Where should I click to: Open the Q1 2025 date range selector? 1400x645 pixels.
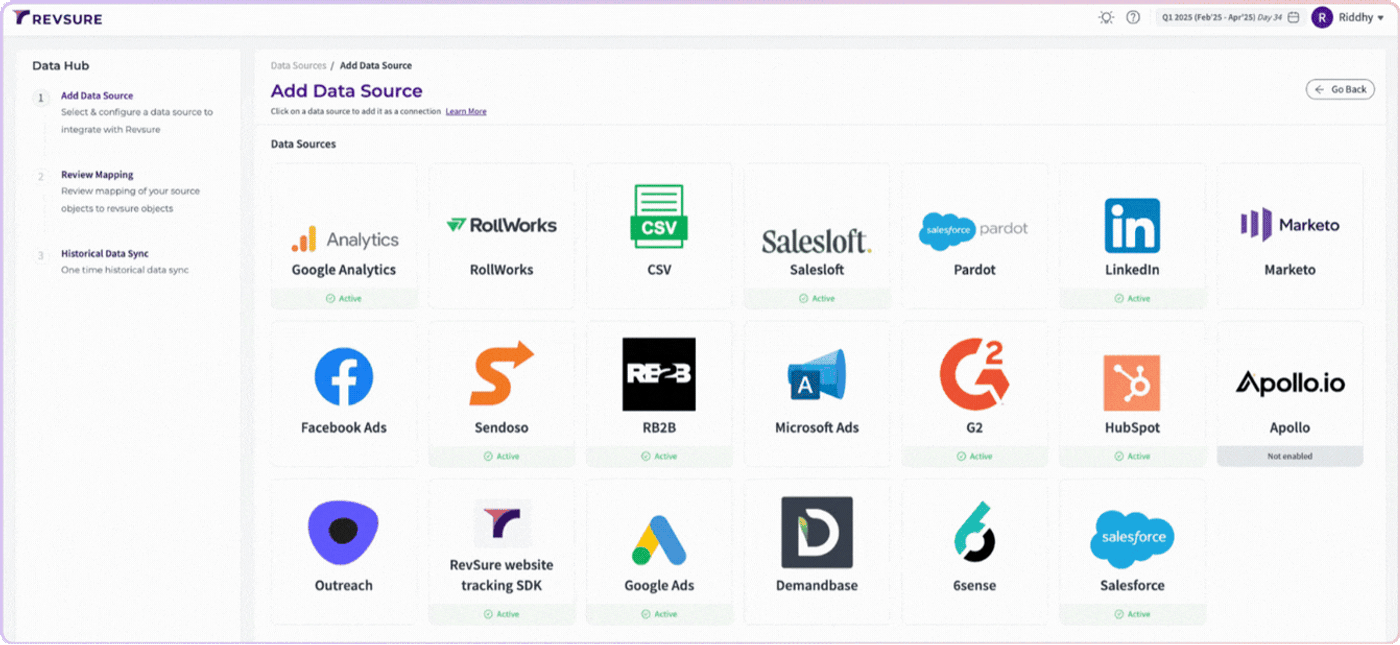point(1229,17)
